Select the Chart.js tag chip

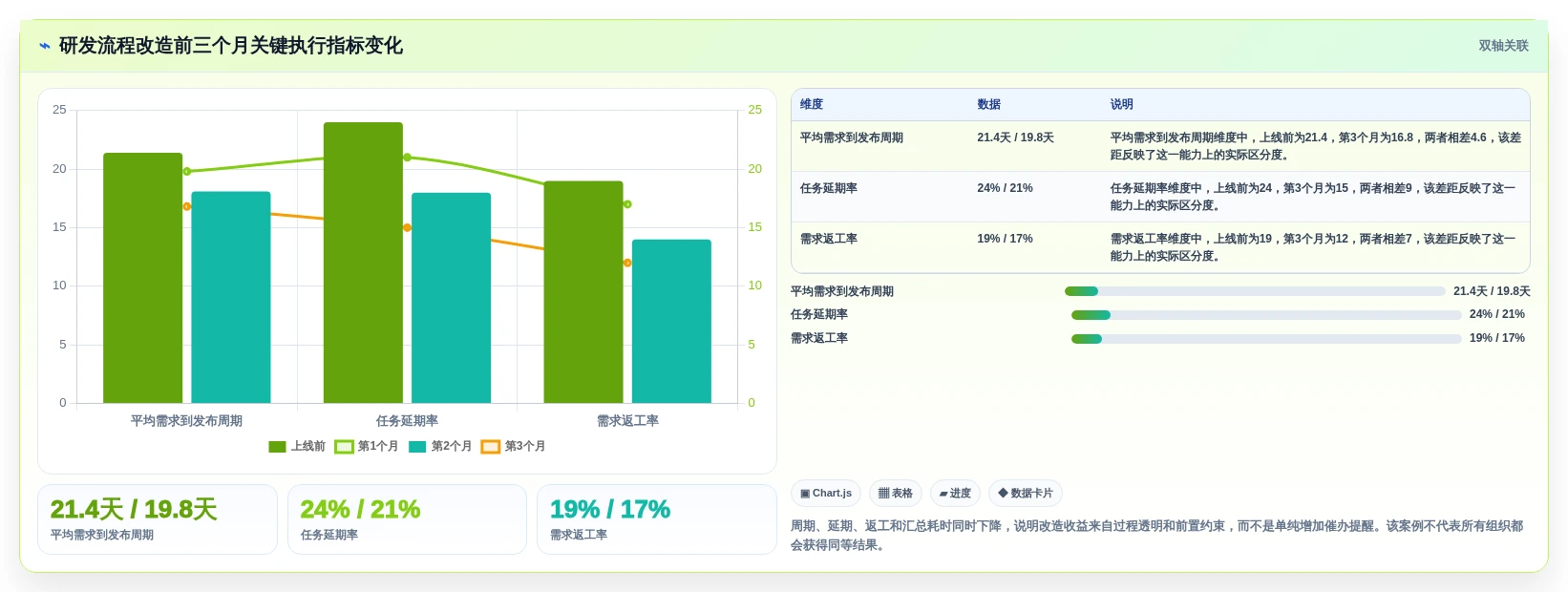(x=826, y=494)
